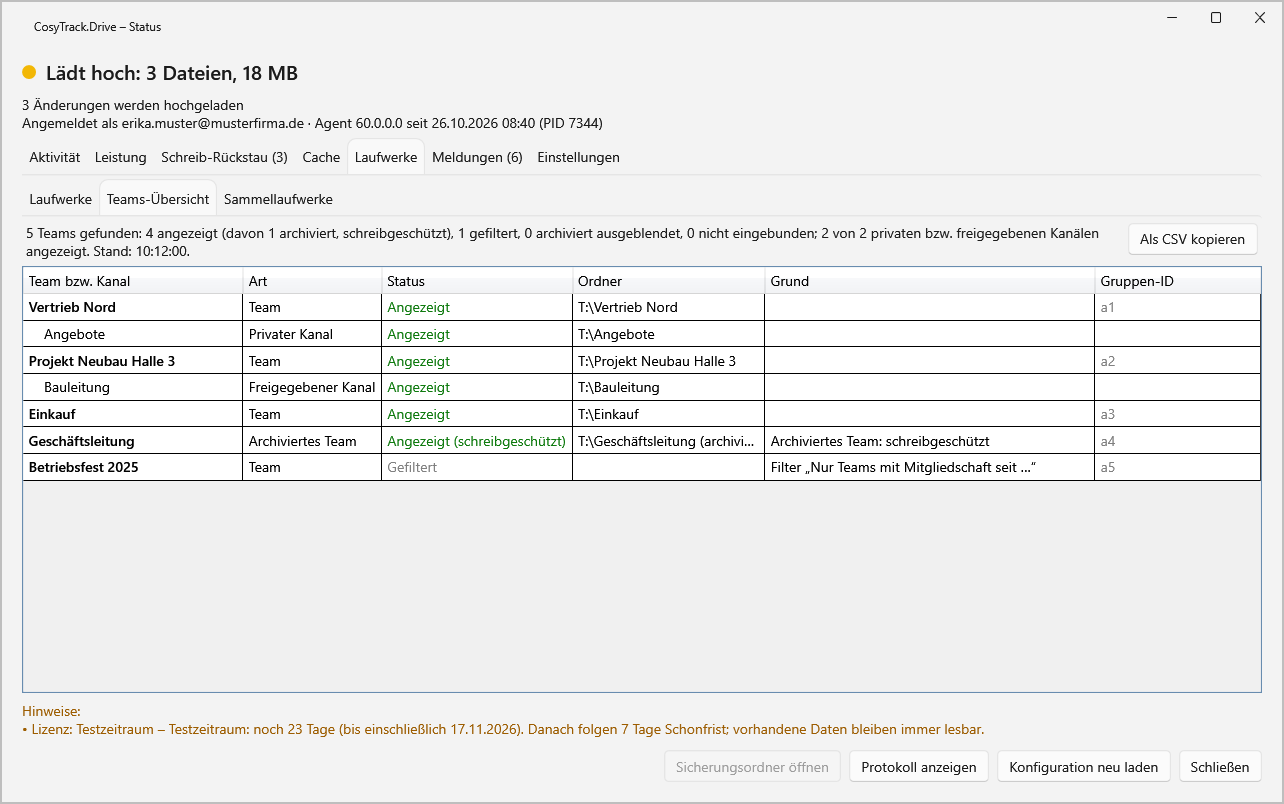
Task: Copy the table via Als CSV kopieren
Action: pos(1192,239)
